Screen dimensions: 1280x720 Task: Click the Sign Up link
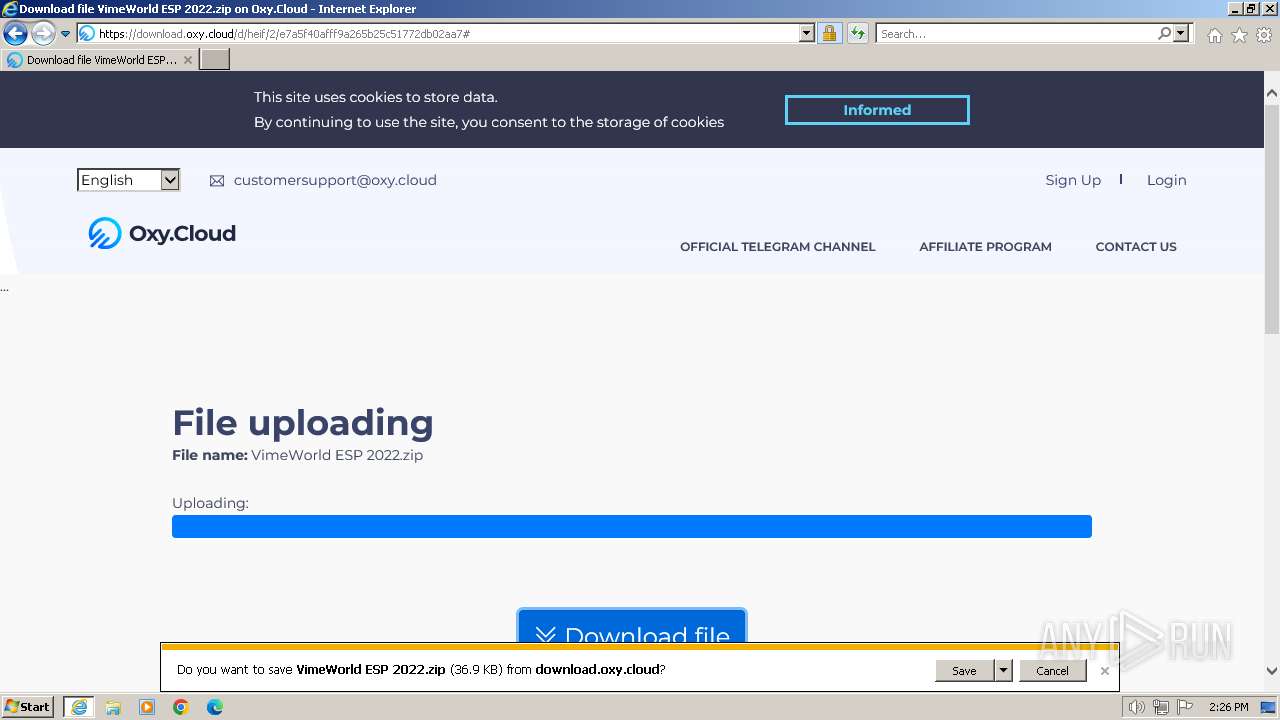click(1073, 180)
